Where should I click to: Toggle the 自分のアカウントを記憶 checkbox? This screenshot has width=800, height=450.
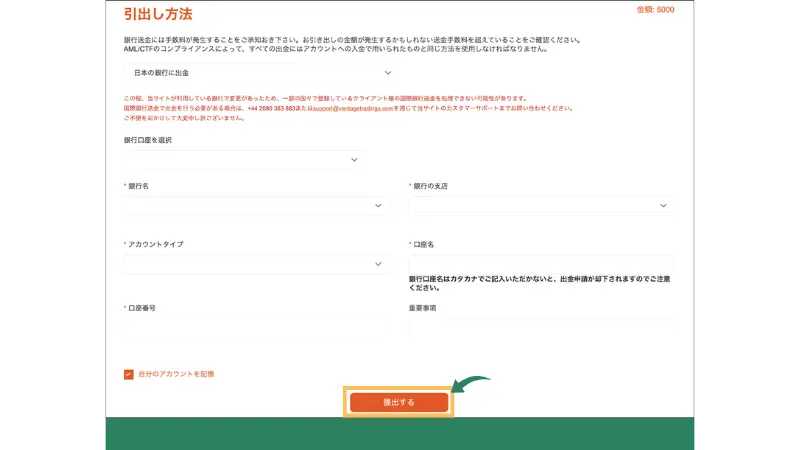pos(129,374)
